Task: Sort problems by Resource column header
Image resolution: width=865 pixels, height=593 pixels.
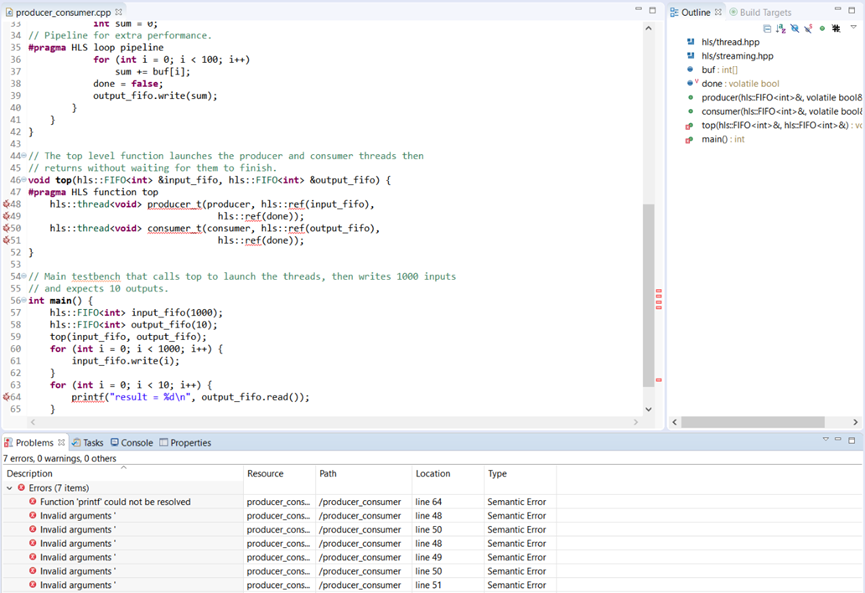Action: click(x=265, y=474)
